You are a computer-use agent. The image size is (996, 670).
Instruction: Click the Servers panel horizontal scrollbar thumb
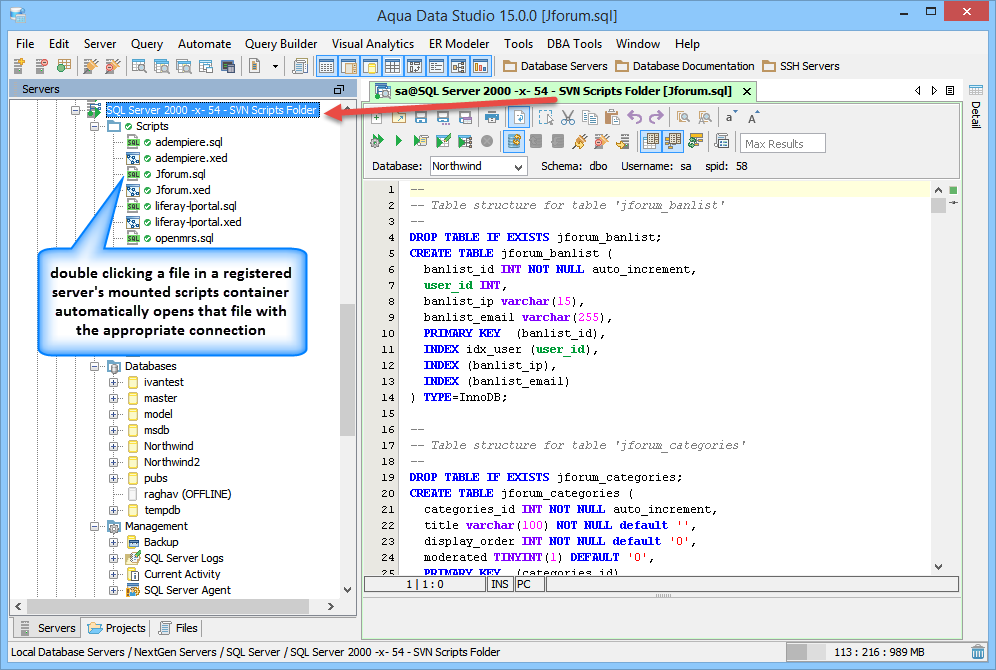[168, 606]
